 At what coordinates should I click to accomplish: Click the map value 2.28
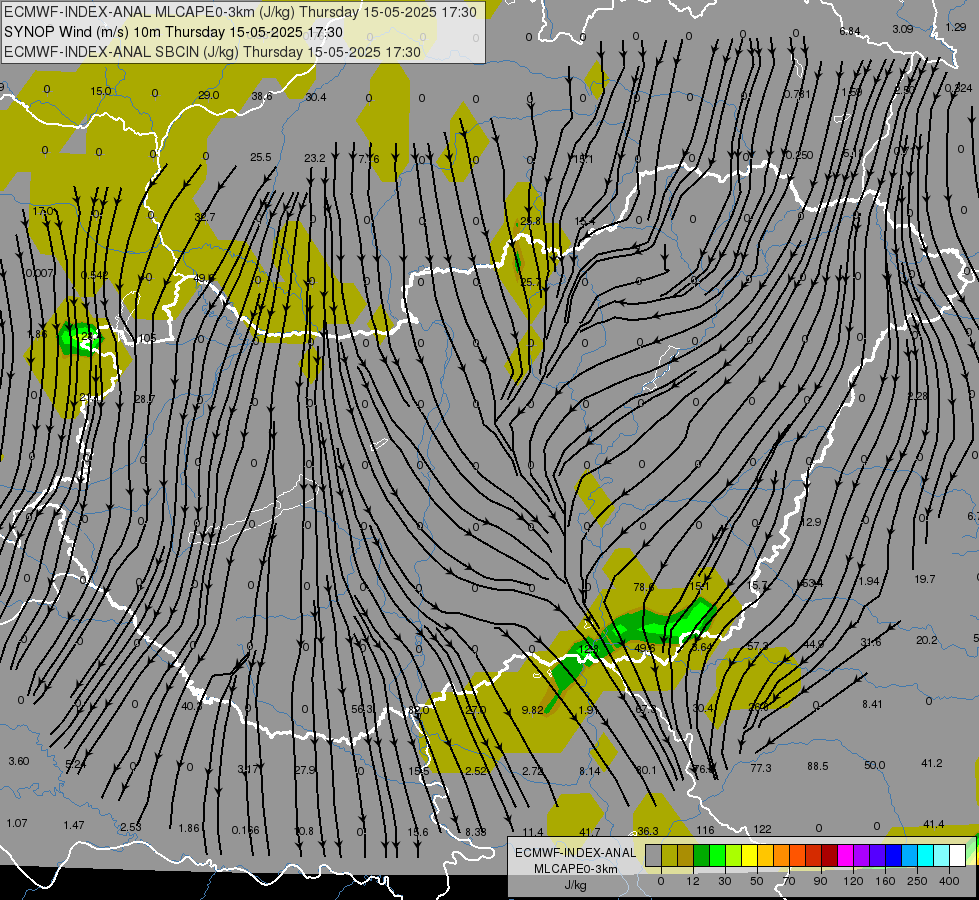point(918,396)
